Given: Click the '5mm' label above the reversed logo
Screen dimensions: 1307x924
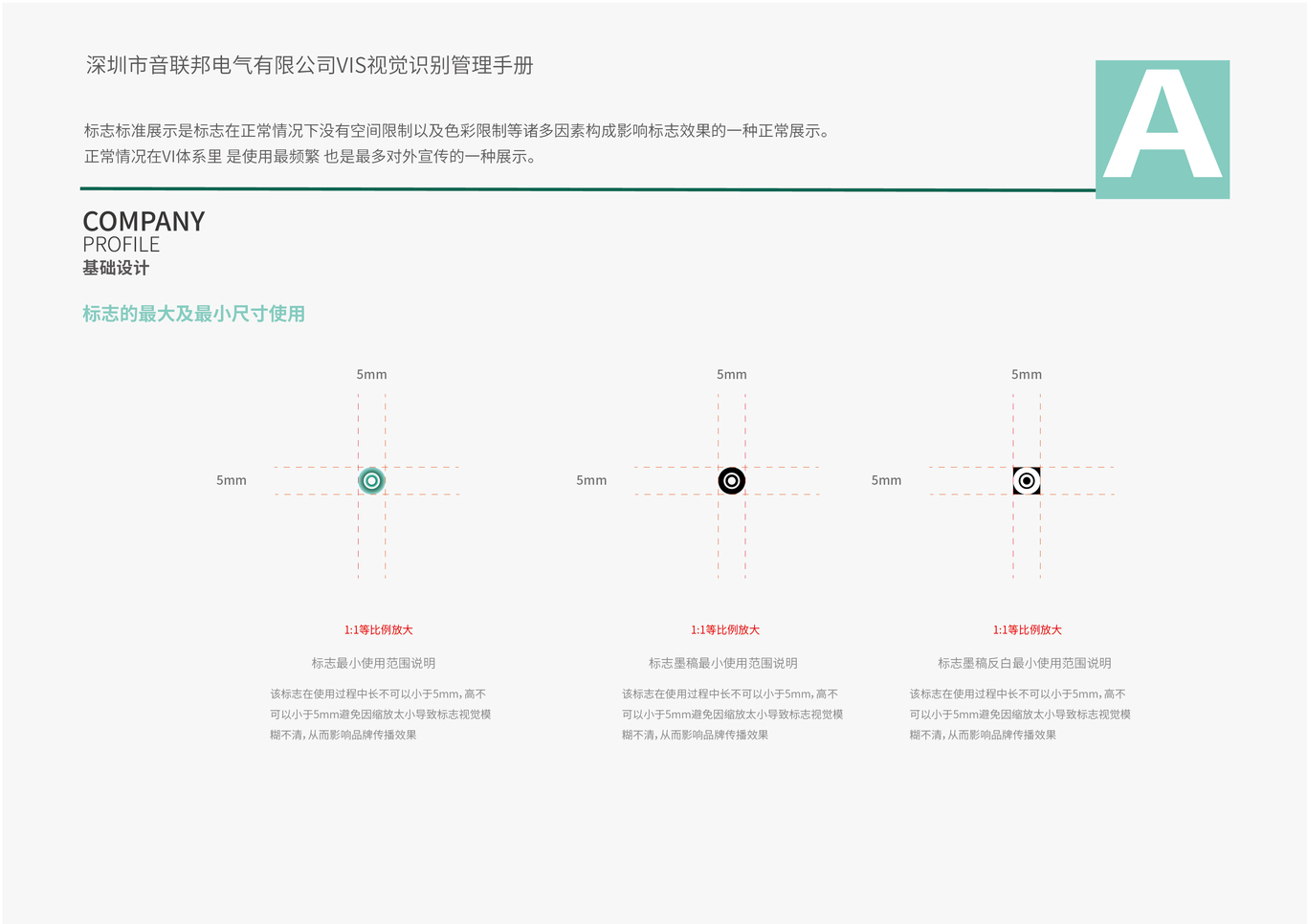Looking at the screenshot, I should tap(1027, 374).
